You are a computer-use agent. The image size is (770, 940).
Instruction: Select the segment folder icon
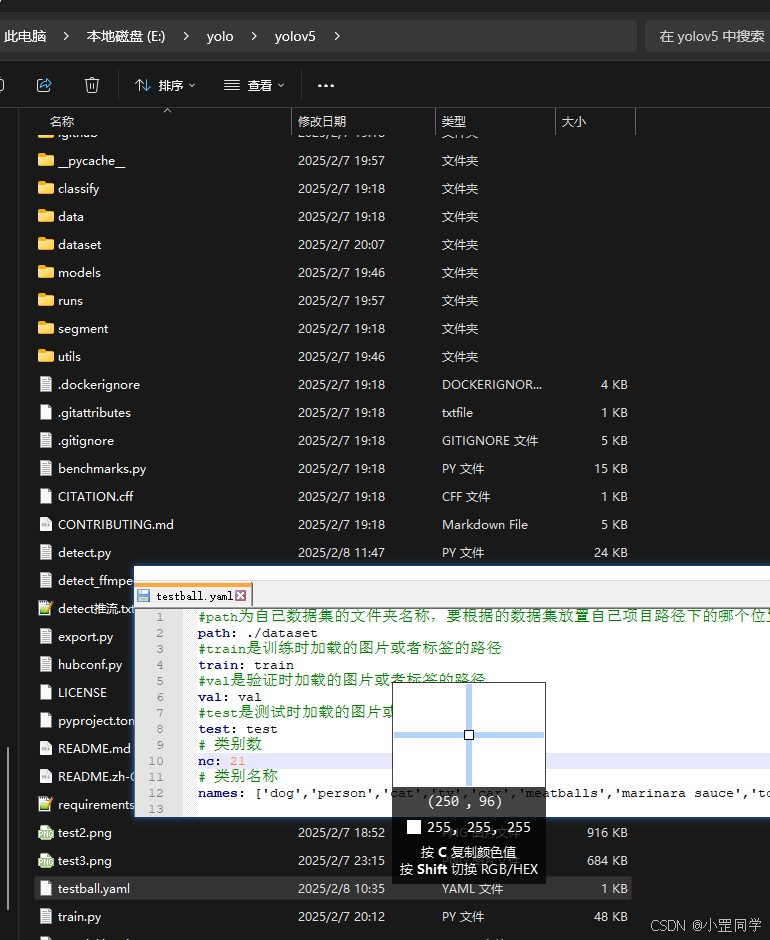pos(46,328)
